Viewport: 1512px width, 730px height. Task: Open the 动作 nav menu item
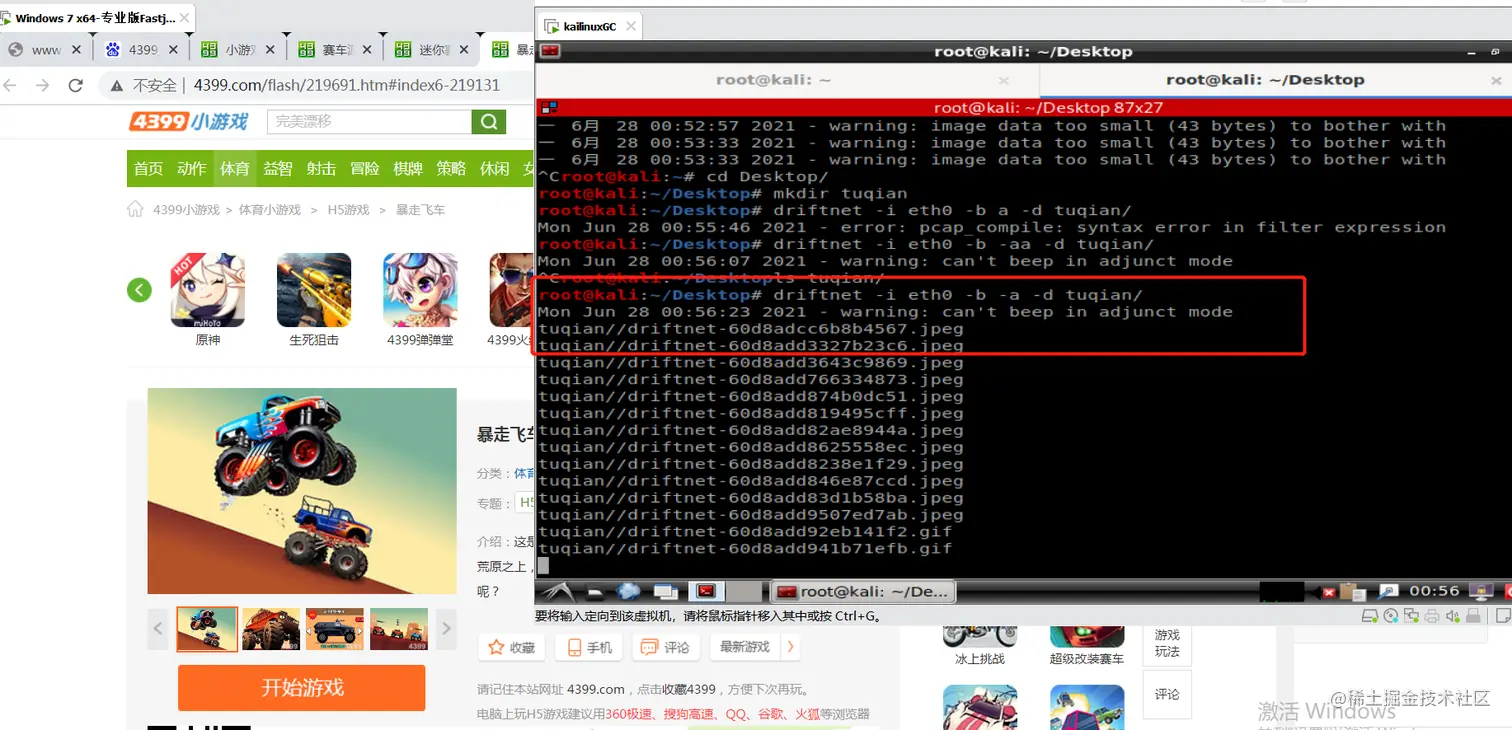[191, 169]
